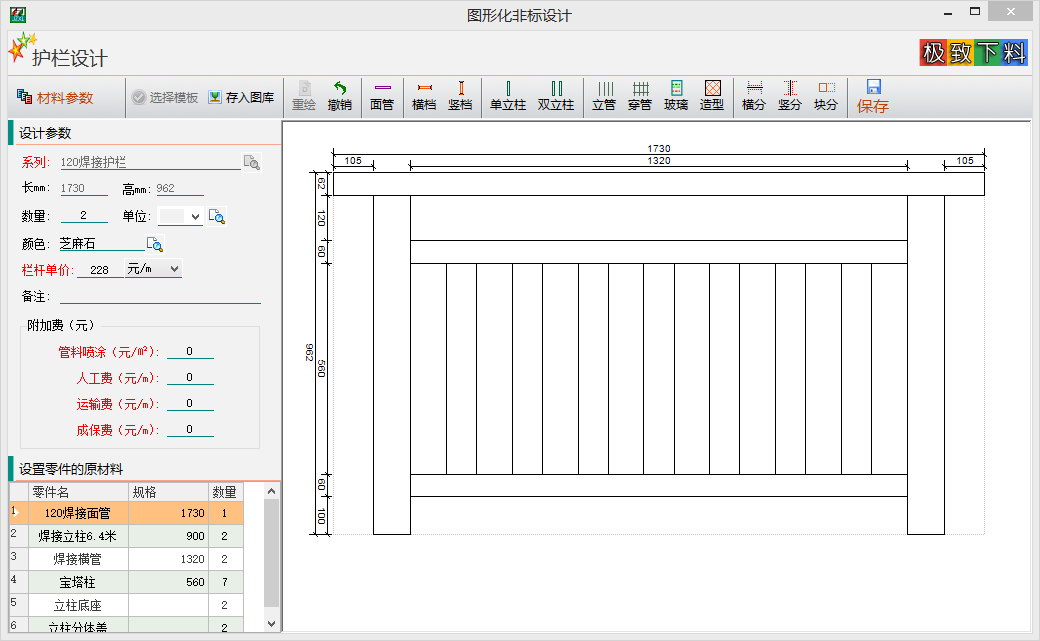Open the 元/m price unit dropdown

click(x=174, y=269)
